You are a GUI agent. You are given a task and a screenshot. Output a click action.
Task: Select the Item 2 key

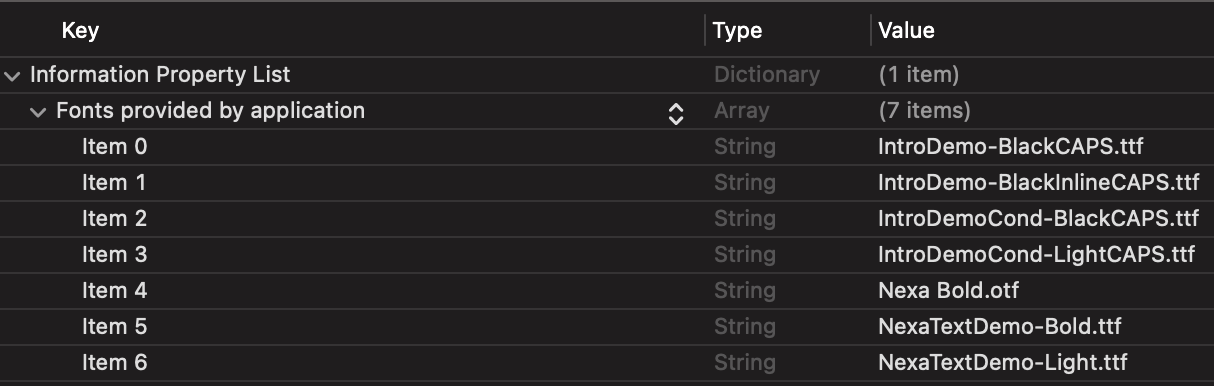[114, 219]
